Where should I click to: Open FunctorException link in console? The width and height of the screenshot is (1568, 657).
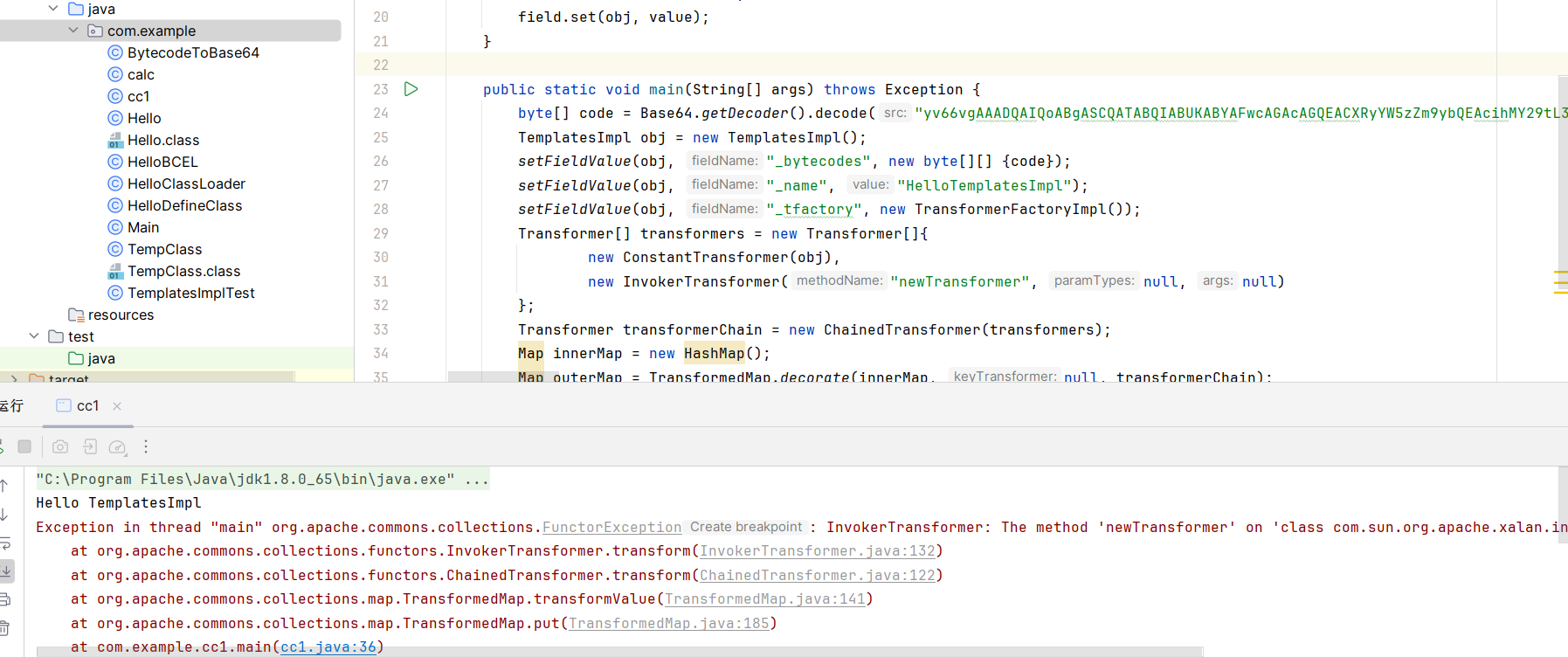pyautogui.click(x=611, y=528)
